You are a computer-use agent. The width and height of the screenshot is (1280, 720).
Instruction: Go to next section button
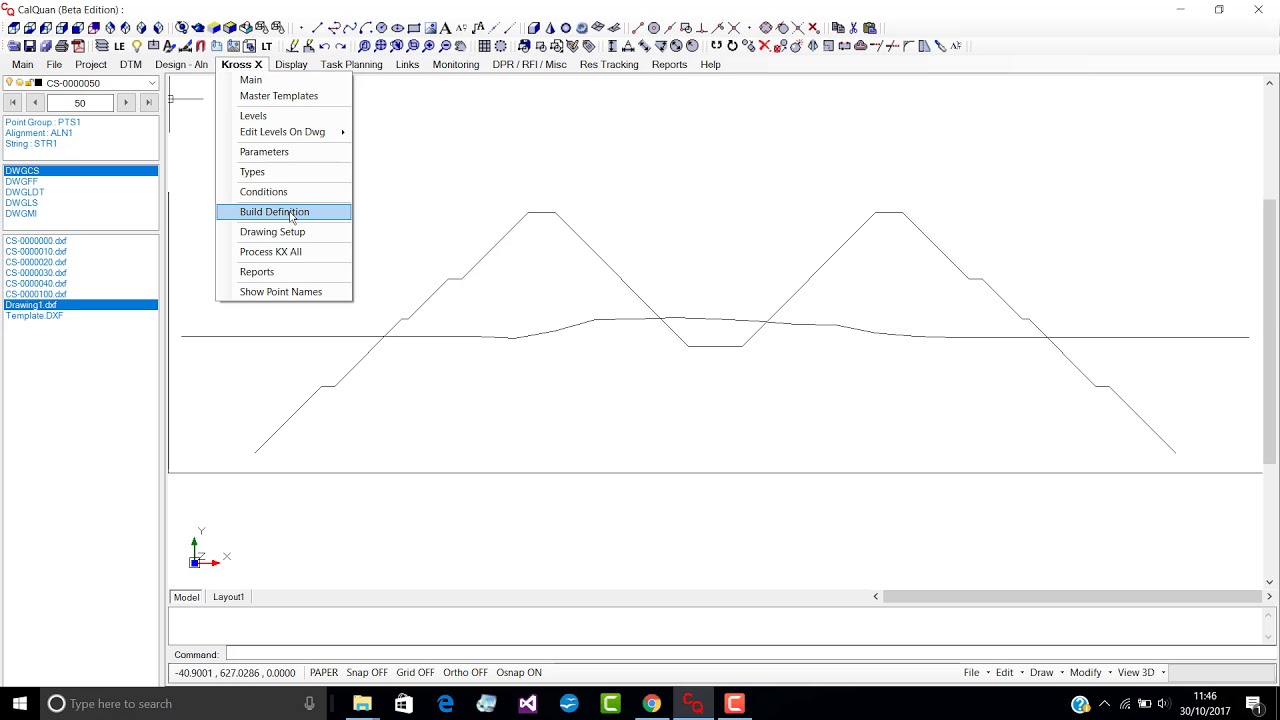coord(126,102)
